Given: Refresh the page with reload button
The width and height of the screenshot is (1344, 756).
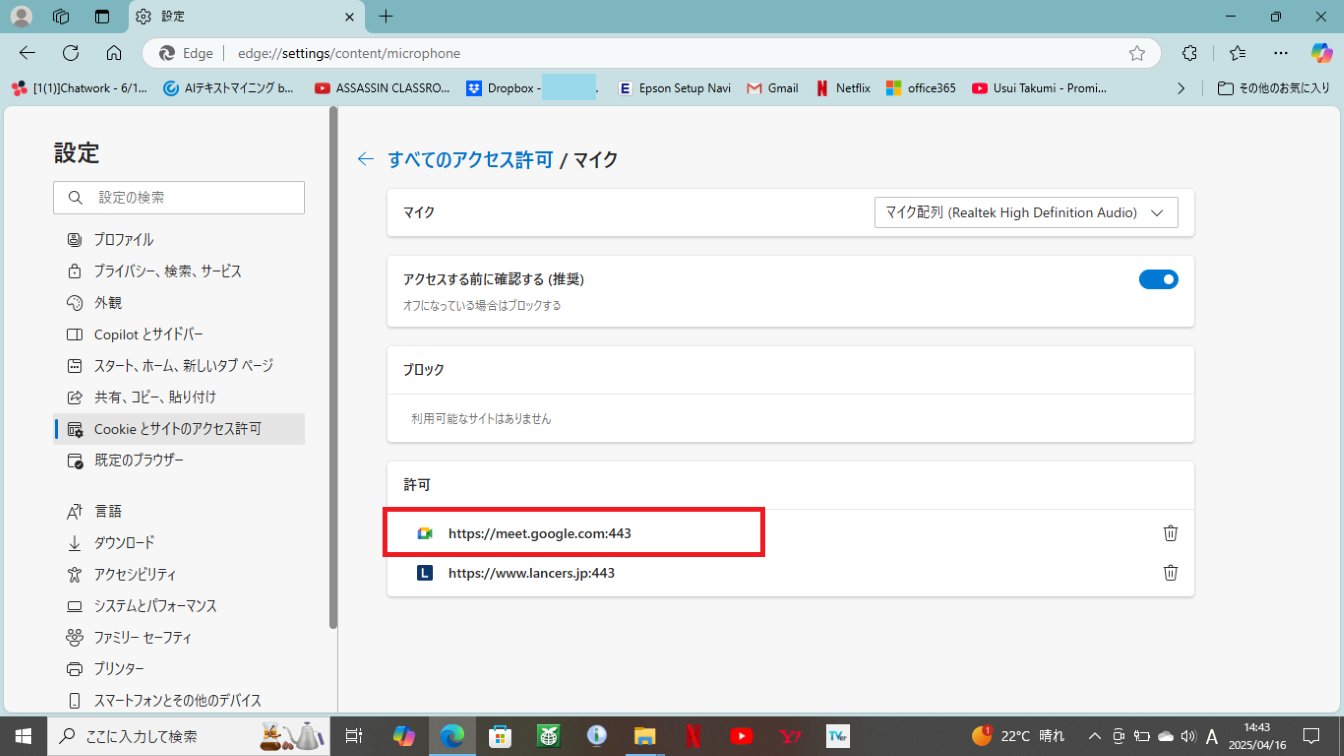Looking at the screenshot, I should click(70, 53).
